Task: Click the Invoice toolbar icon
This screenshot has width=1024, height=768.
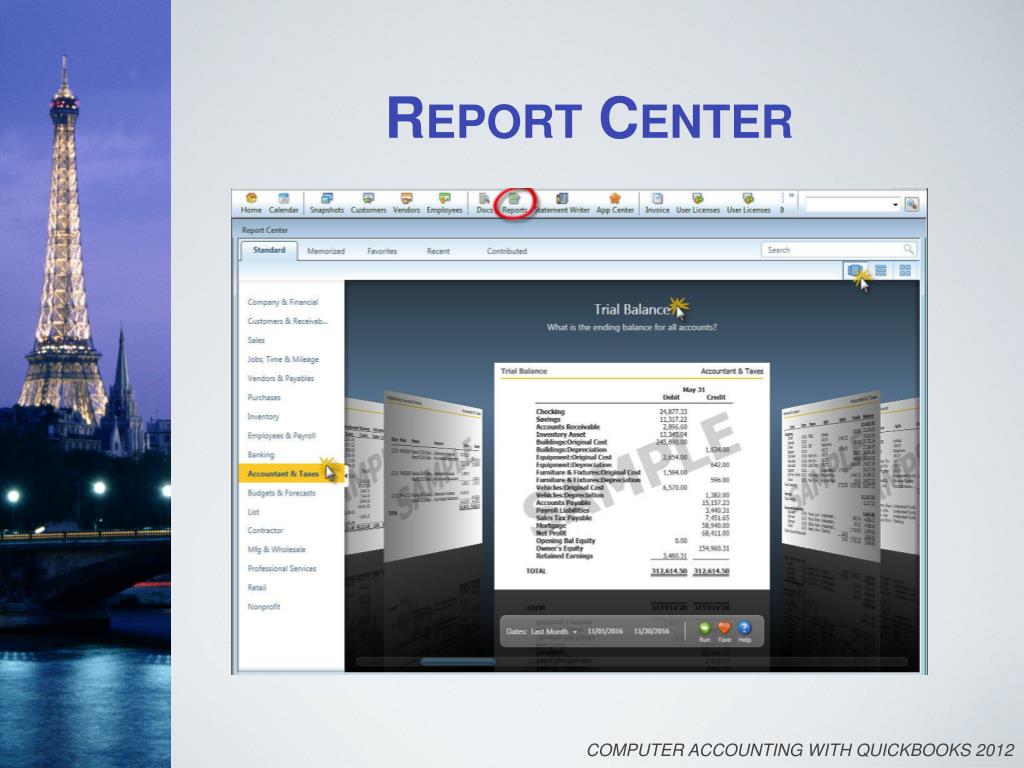Action: click(657, 203)
